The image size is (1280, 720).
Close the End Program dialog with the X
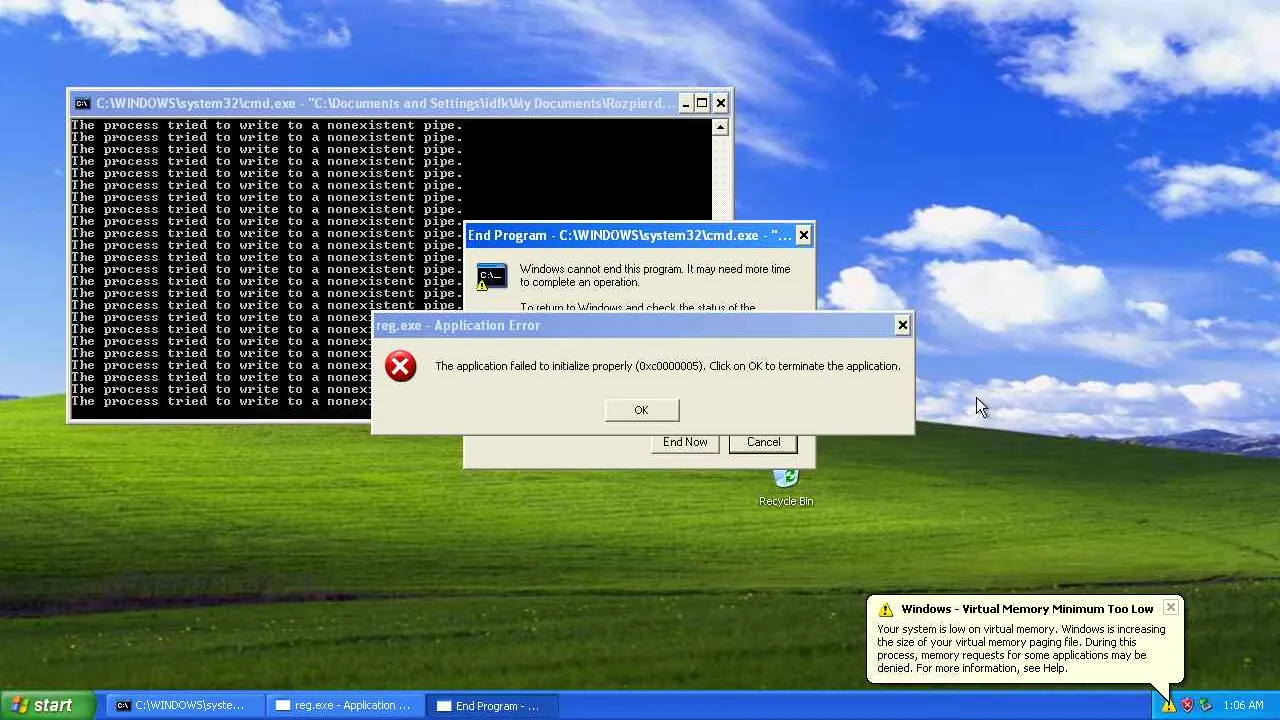[x=803, y=235]
